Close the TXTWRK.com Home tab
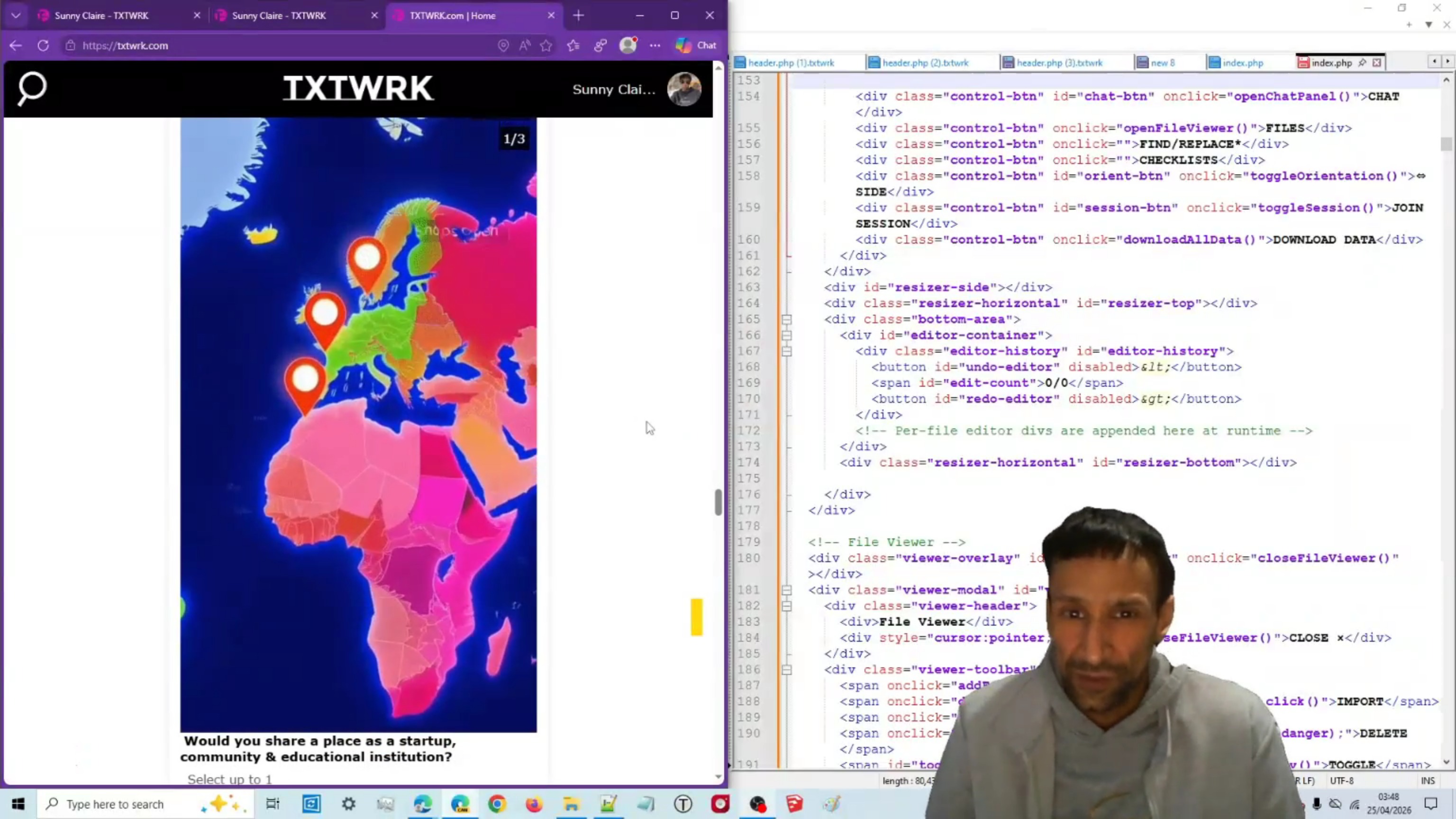 pos(551,15)
